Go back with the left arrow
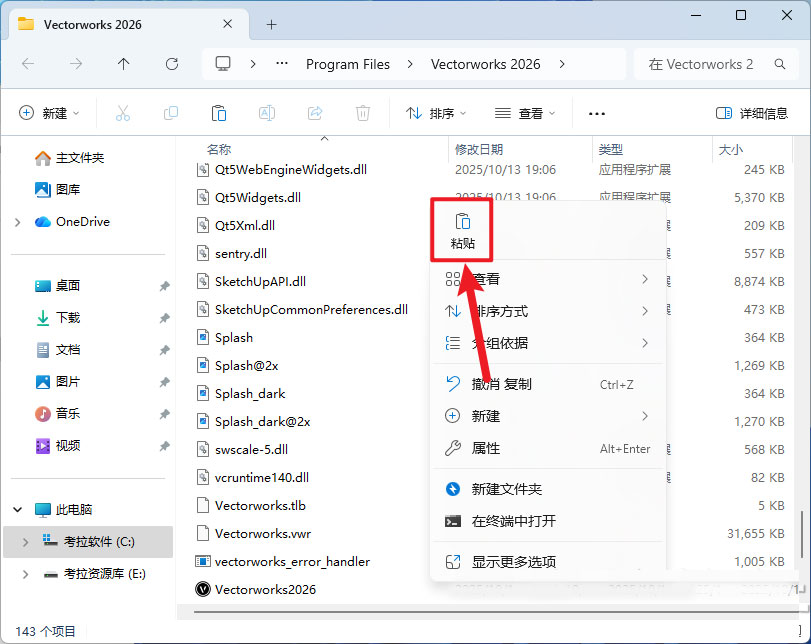The height and width of the screenshot is (644, 811). click(x=28, y=64)
